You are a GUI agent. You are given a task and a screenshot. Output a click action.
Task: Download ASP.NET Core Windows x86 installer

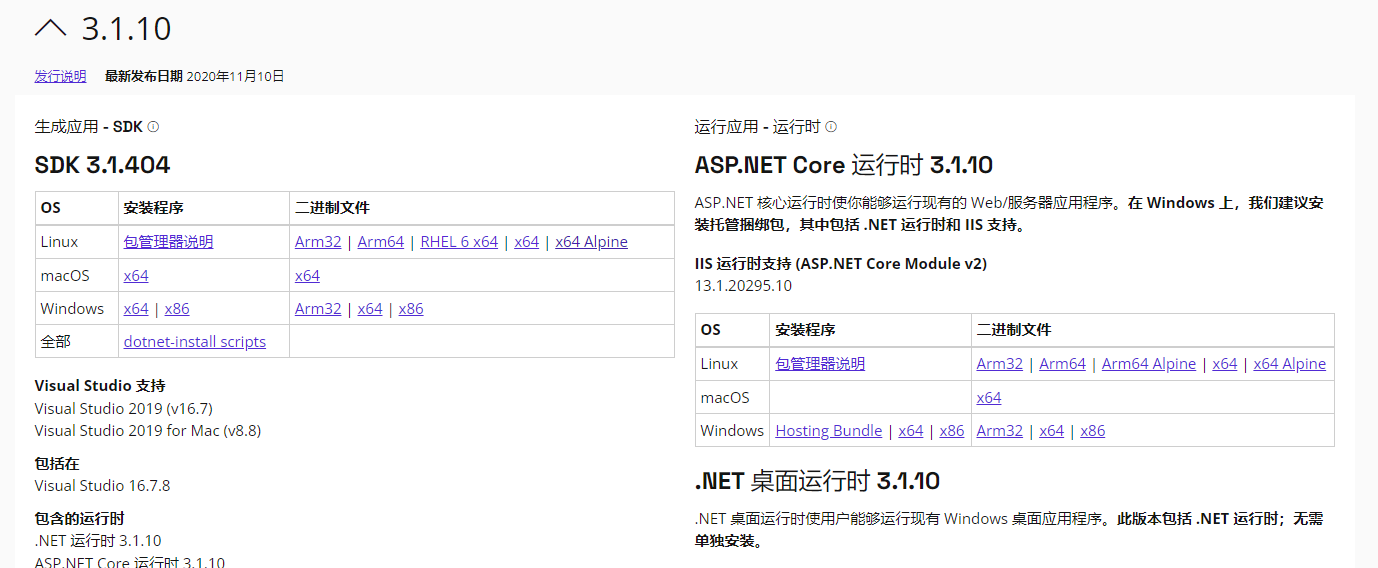(952, 431)
